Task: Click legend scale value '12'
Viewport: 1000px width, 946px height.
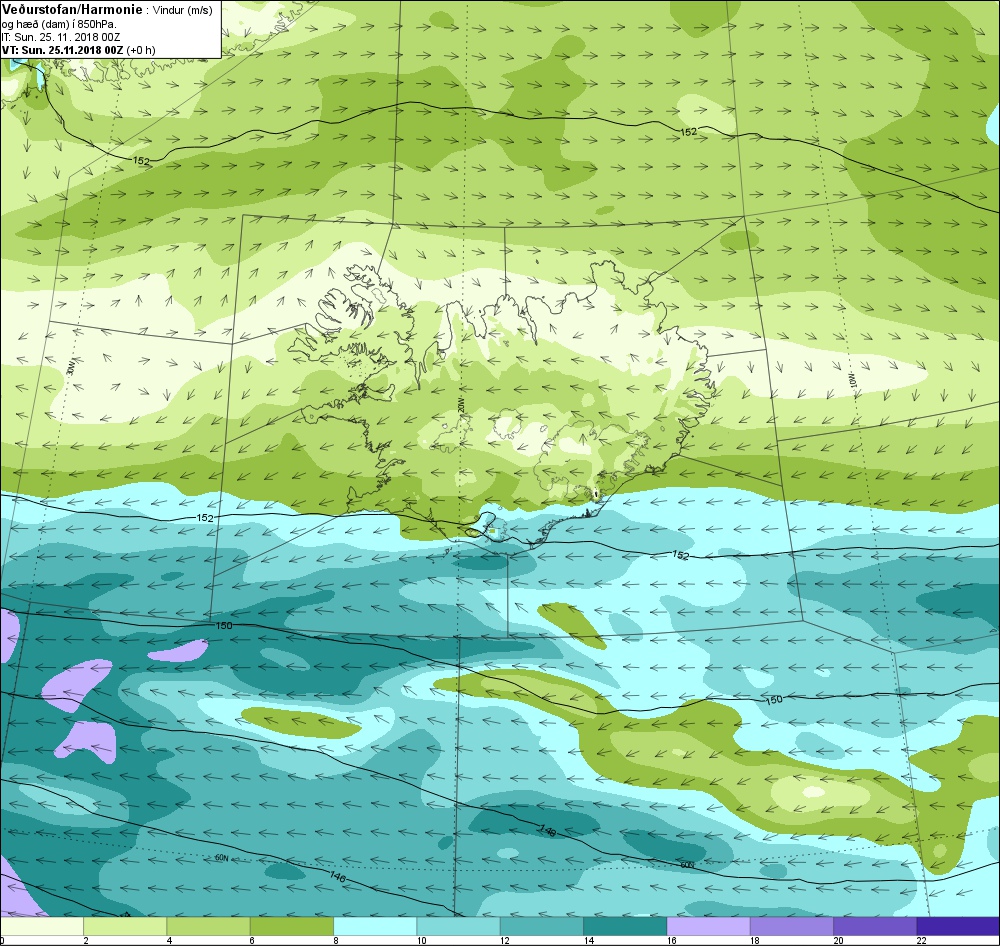Action: pos(506,940)
